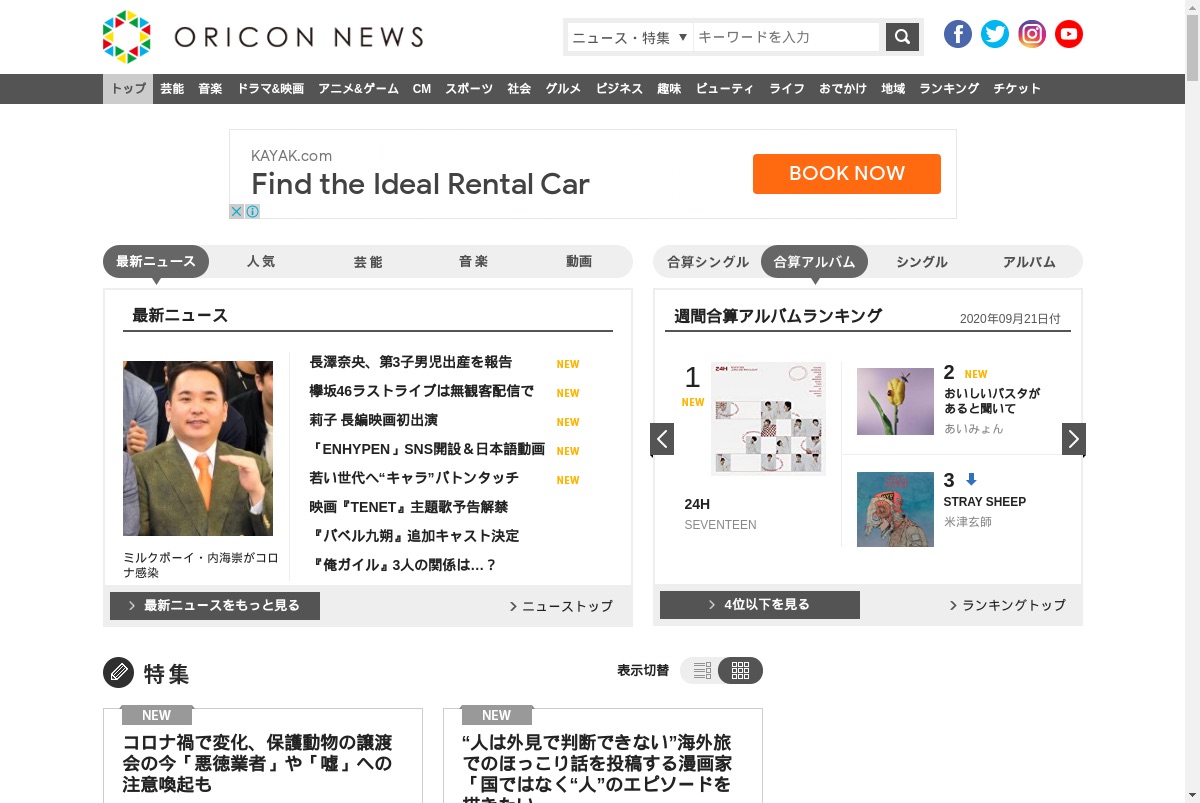
Task: Click the キーワードを入力 search field
Action: pyautogui.click(x=786, y=37)
